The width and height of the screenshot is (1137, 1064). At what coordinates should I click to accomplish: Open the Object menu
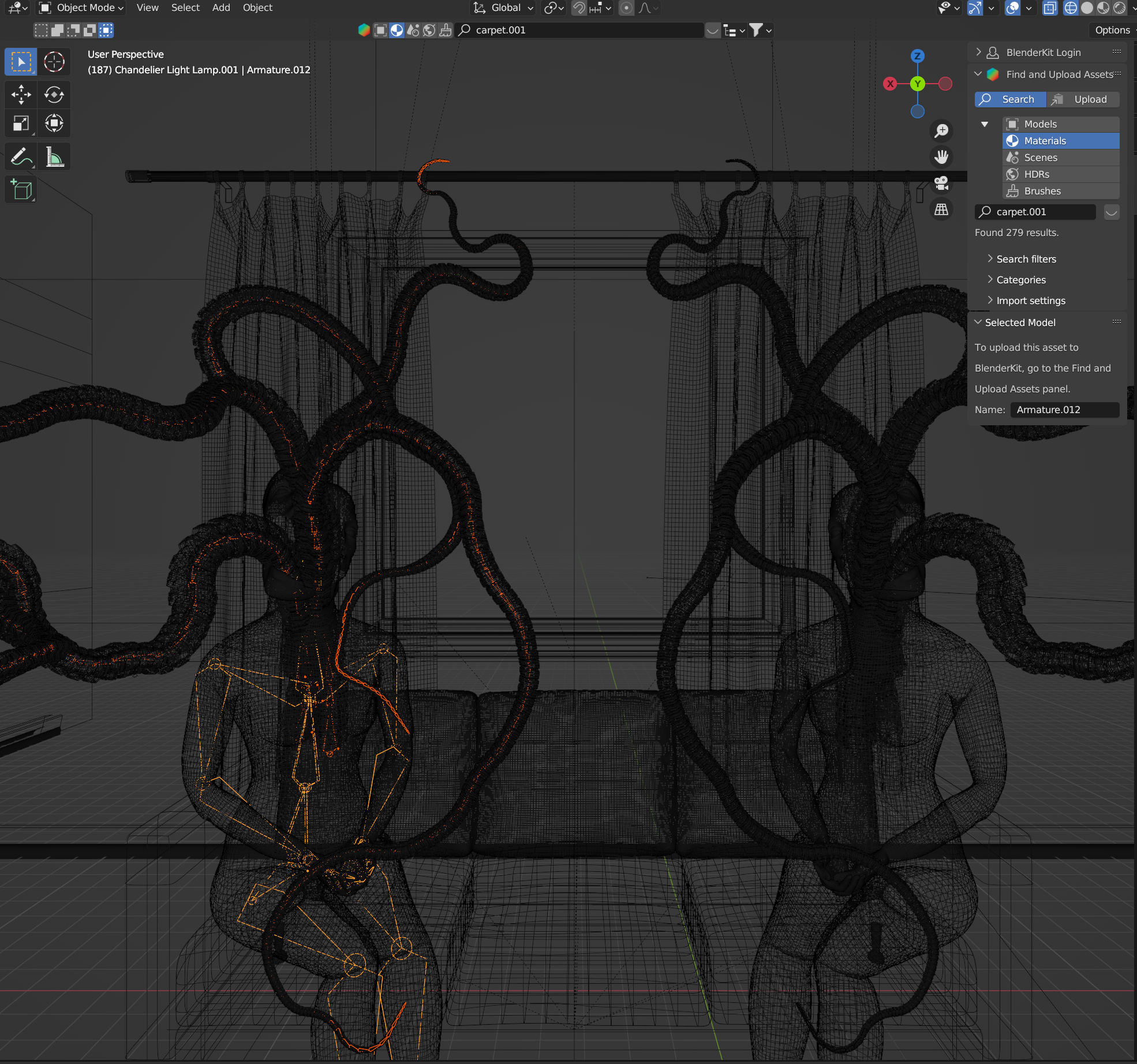click(257, 8)
